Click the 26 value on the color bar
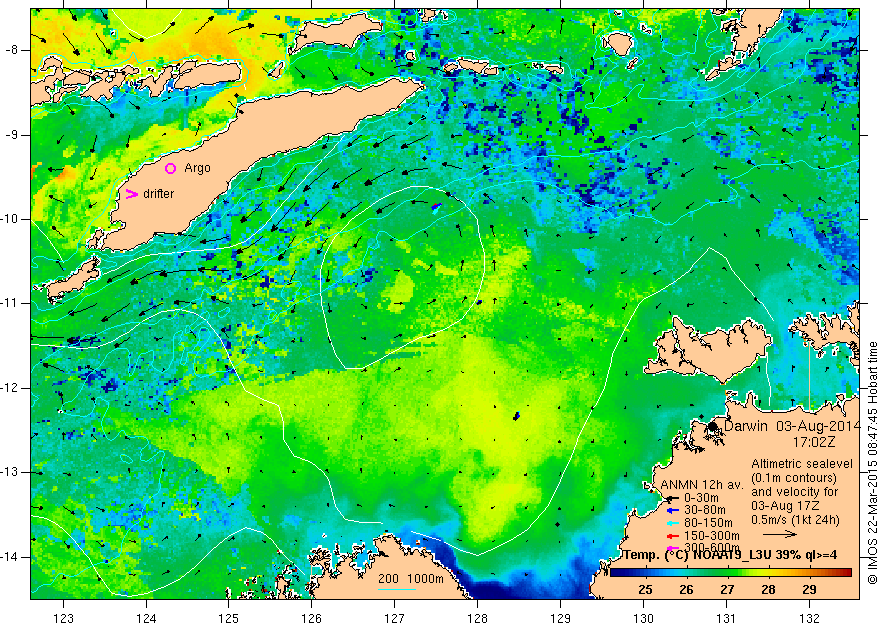The width and height of the screenshot is (880, 630). (686, 590)
